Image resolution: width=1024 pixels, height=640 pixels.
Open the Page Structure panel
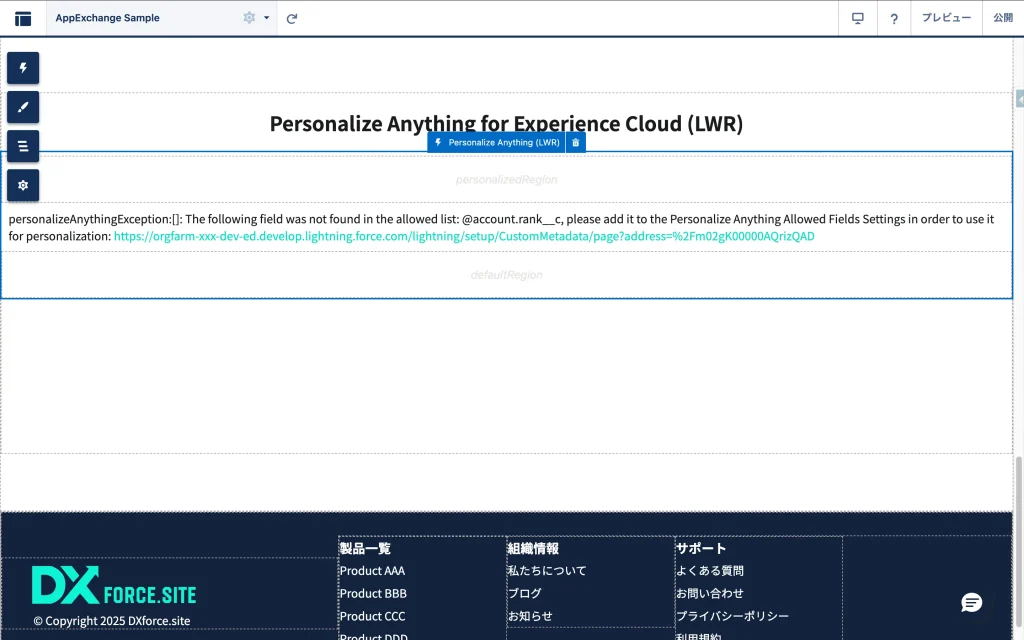[23, 146]
